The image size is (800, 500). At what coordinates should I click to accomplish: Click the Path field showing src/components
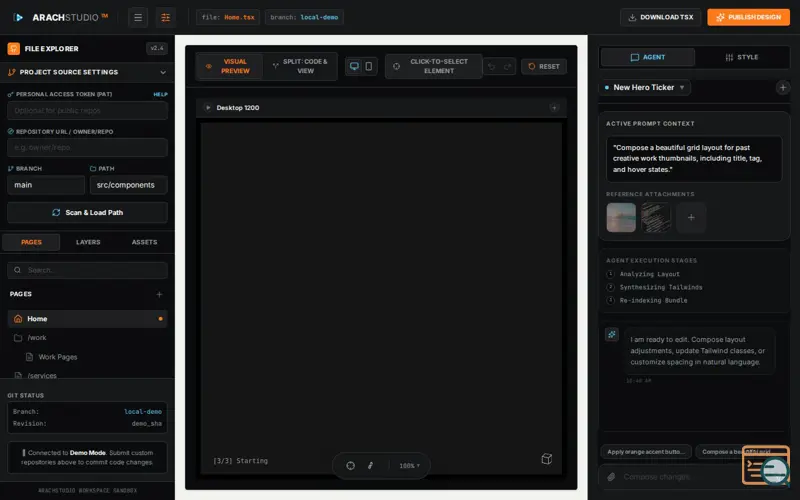pyautogui.click(x=129, y=185)
